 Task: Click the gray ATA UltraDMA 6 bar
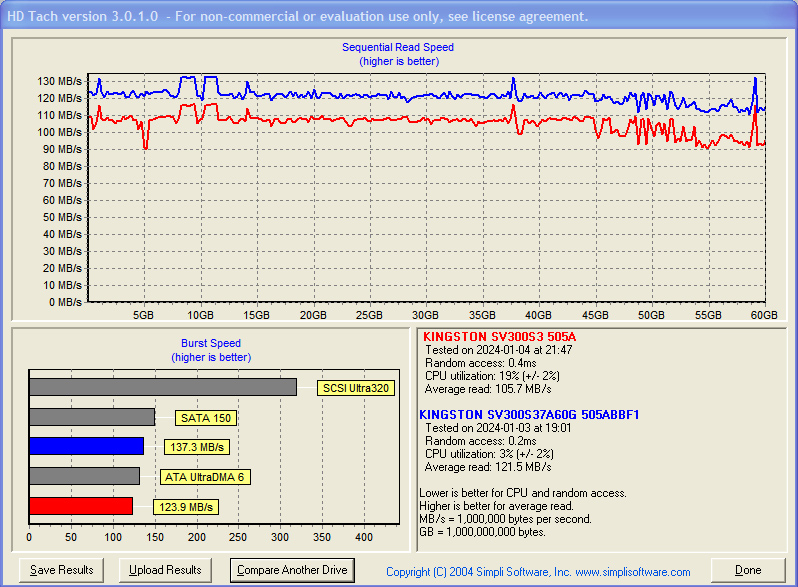click(x=84, y=476)
